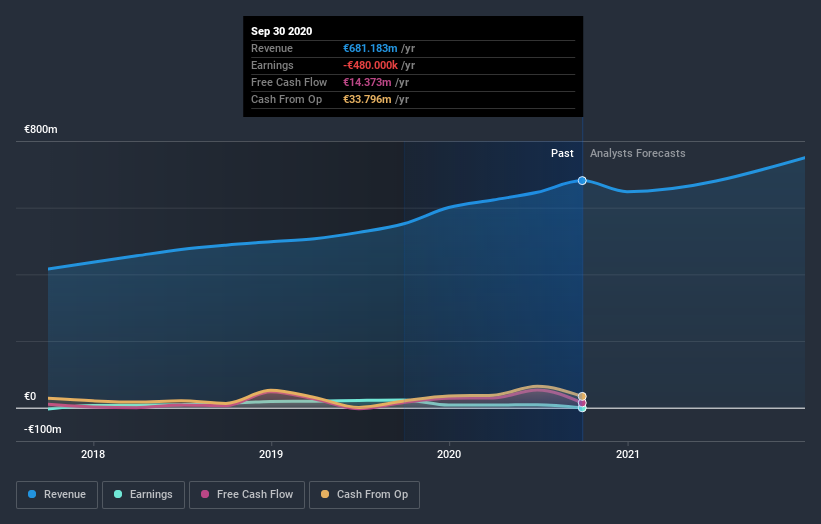The image size is (821, 524).
Task: Select the pink Free Cash Flow data point
Action: coord(582,403)
